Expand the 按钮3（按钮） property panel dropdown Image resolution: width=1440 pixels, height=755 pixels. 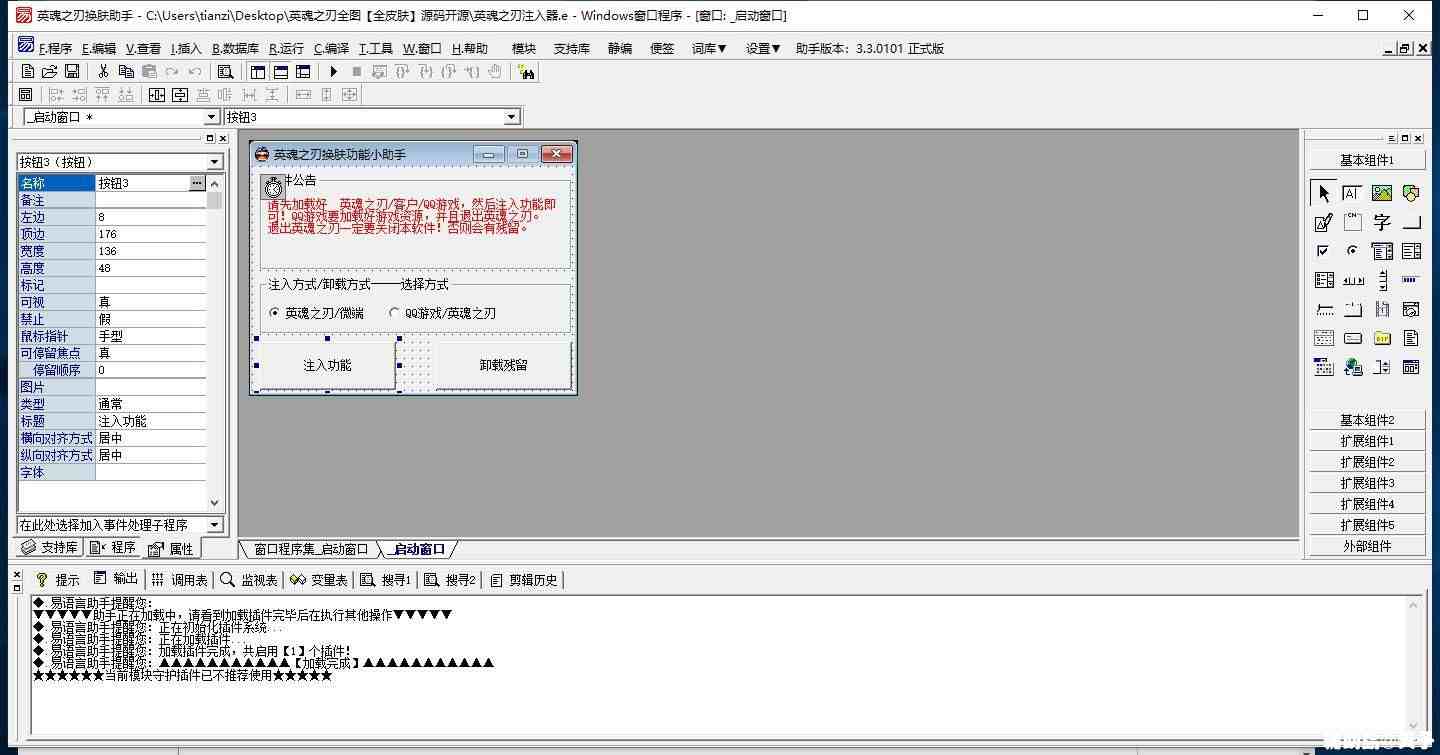[x=215, y=162]
